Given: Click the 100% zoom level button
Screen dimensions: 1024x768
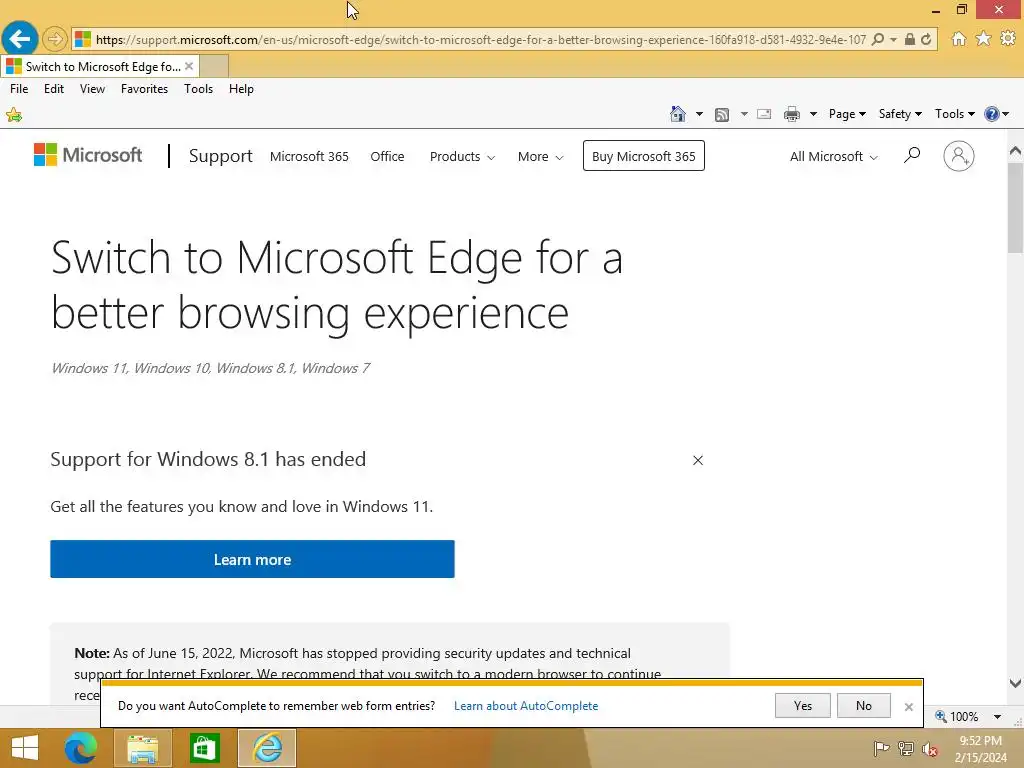Looking at the screenshot, I should (x=957, y=716).
